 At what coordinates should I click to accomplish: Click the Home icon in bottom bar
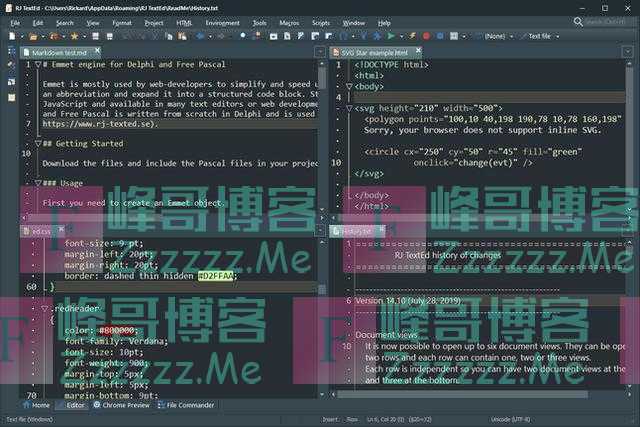(x=38, y=405)
